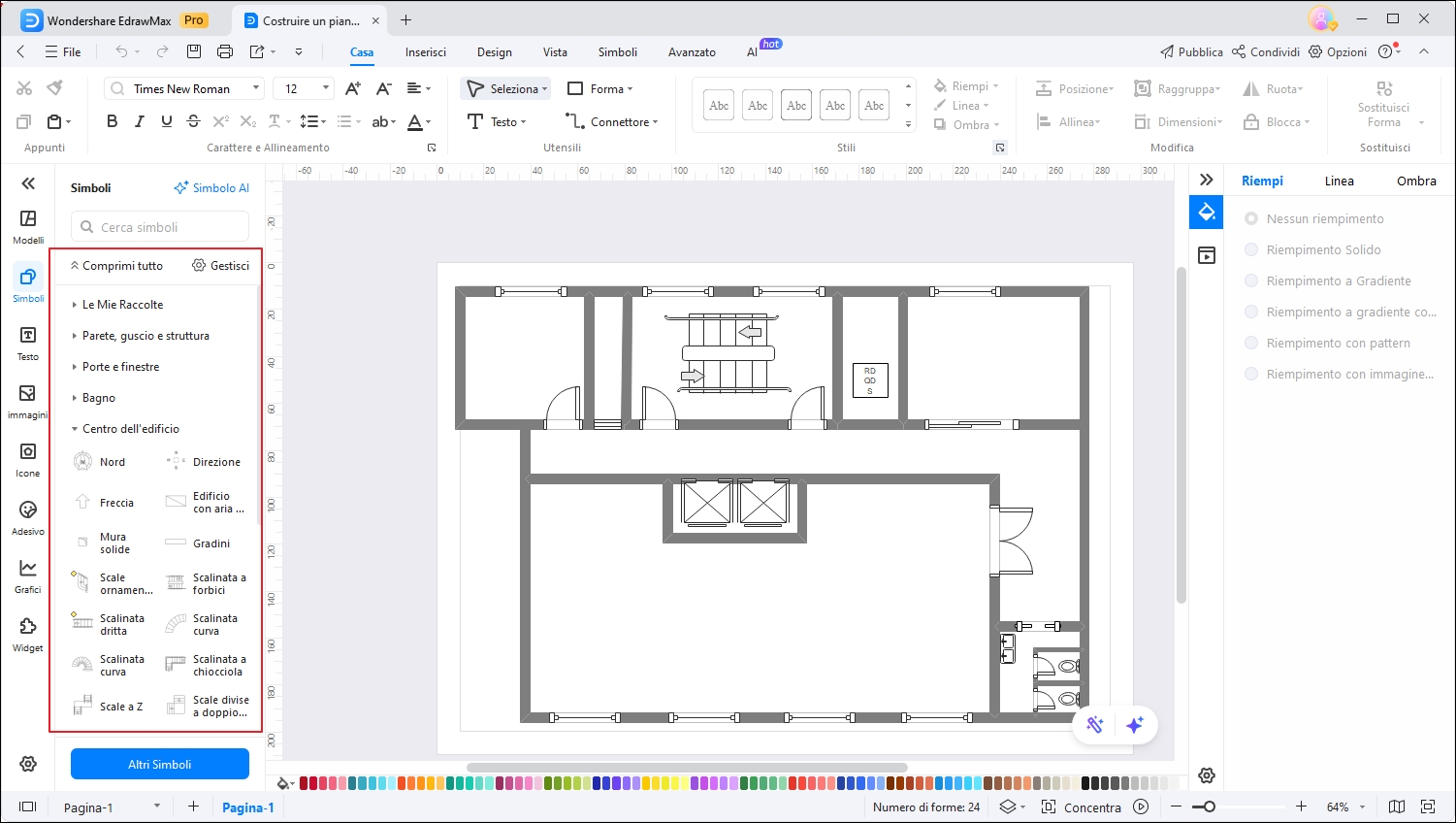Click the Cerca simboli search field
1456x823 pixels.
160,227
